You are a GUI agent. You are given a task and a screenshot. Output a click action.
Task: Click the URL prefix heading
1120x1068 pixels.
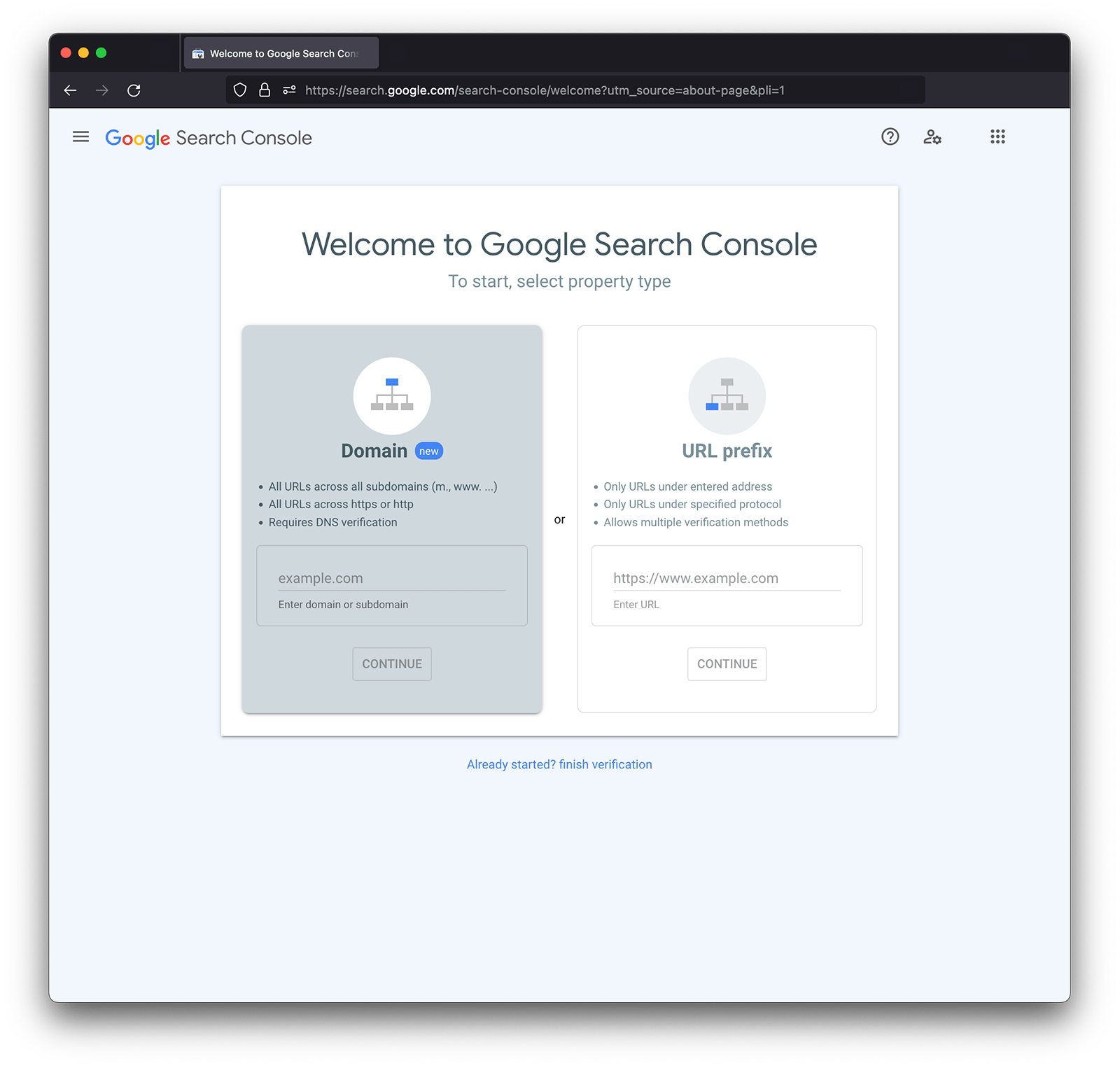pos(727,451)
